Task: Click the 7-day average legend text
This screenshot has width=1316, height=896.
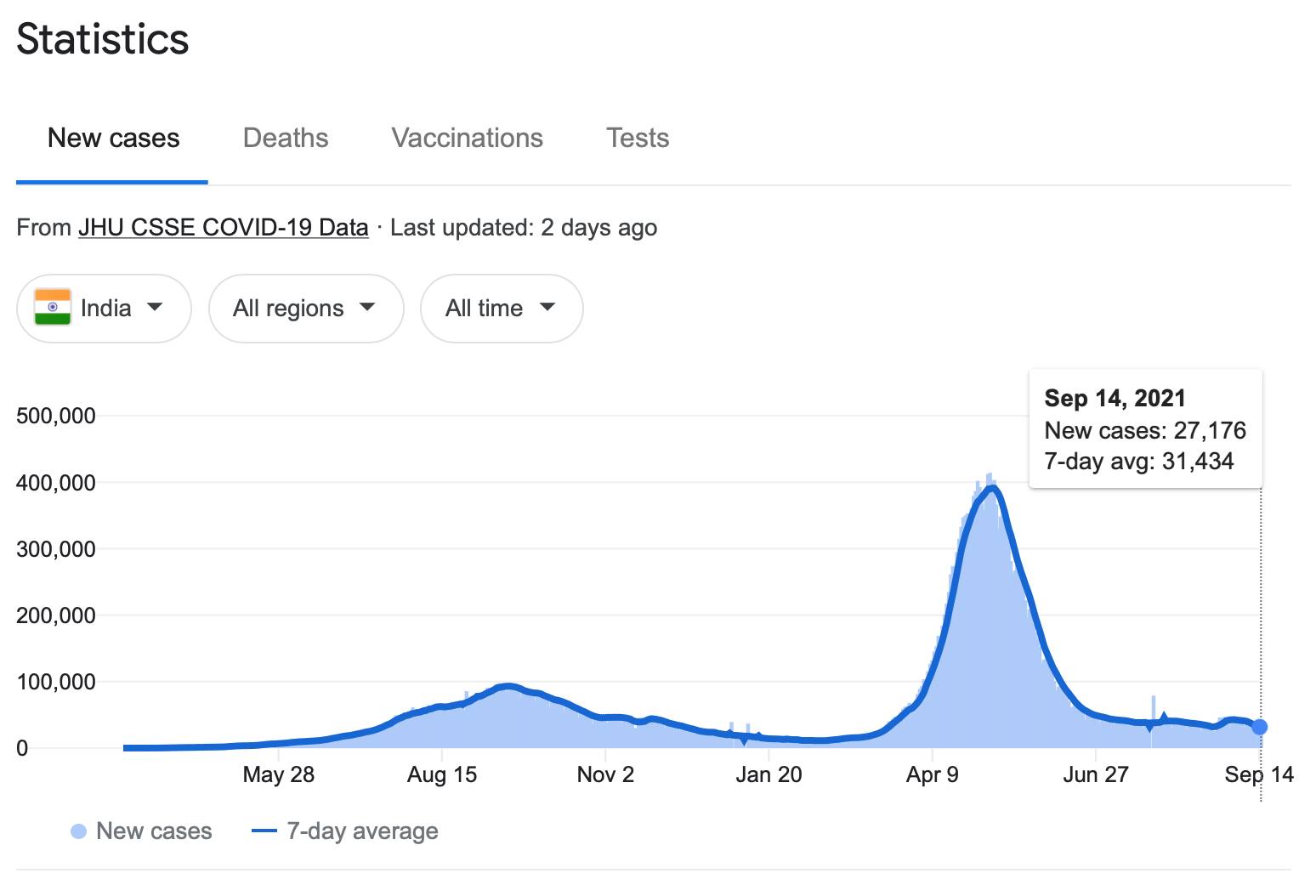Action: pyautogui.click(x=362, y=831)
